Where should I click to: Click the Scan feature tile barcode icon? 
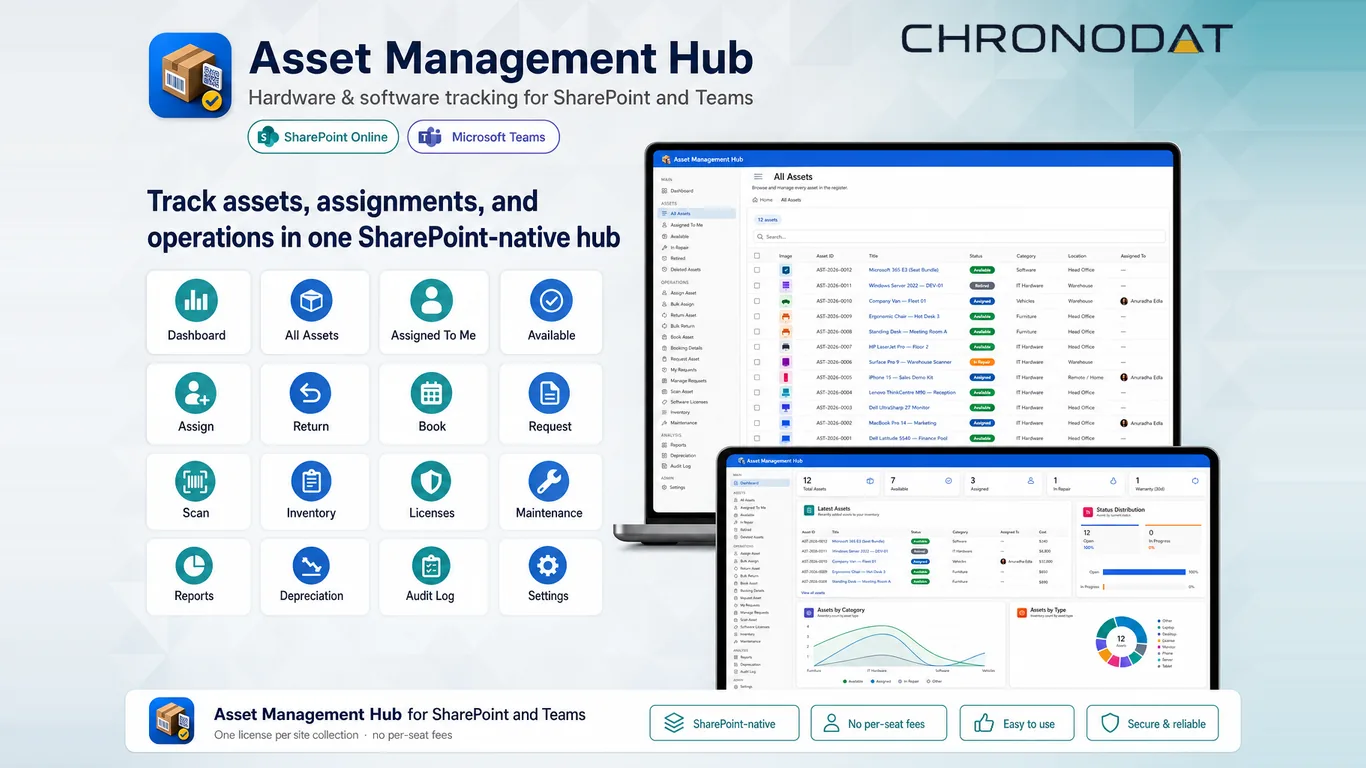[x=196, y=482]
